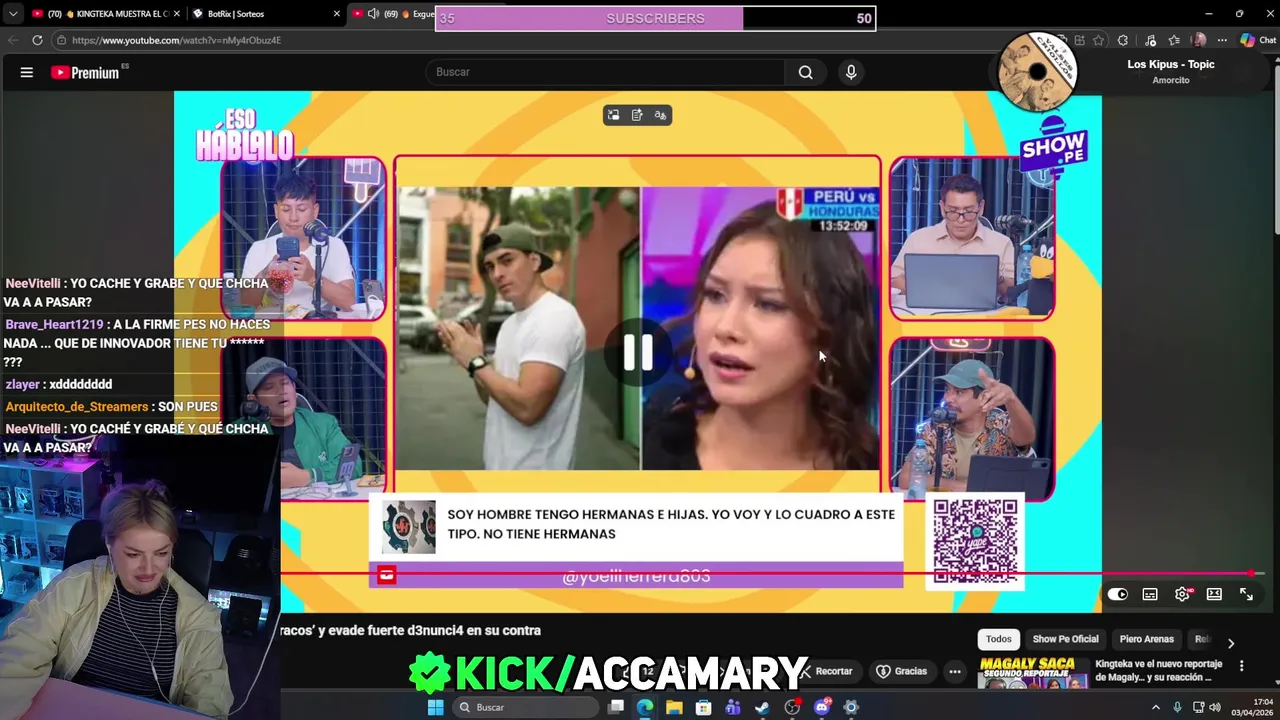Open player settings gear
The image size is (1280, 720).
click(1182, 594)
